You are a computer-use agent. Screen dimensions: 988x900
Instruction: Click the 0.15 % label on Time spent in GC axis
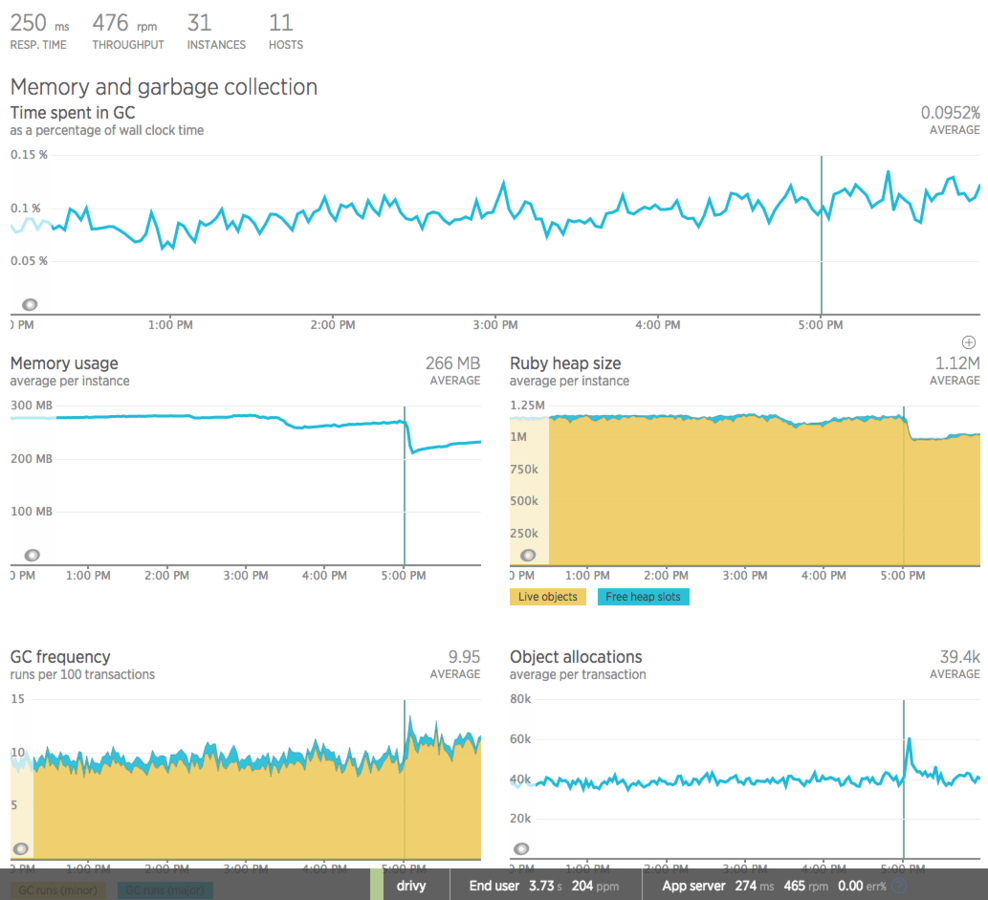(29, 155)
